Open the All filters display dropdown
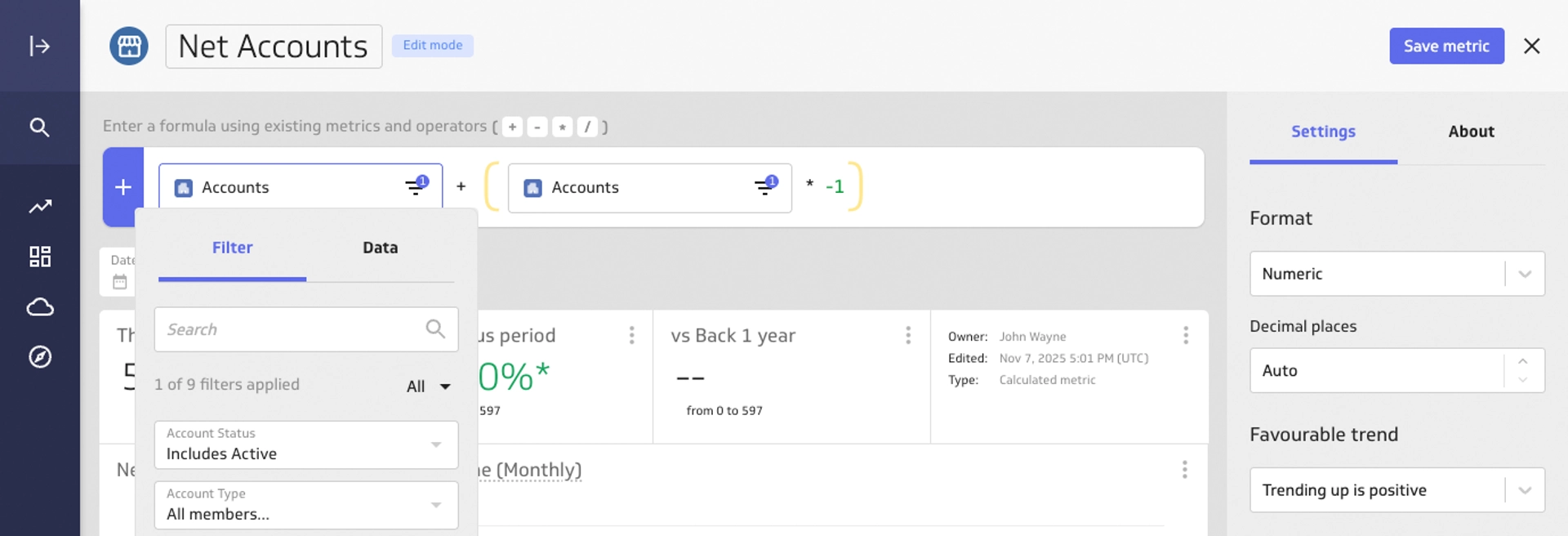 (429, 386)
